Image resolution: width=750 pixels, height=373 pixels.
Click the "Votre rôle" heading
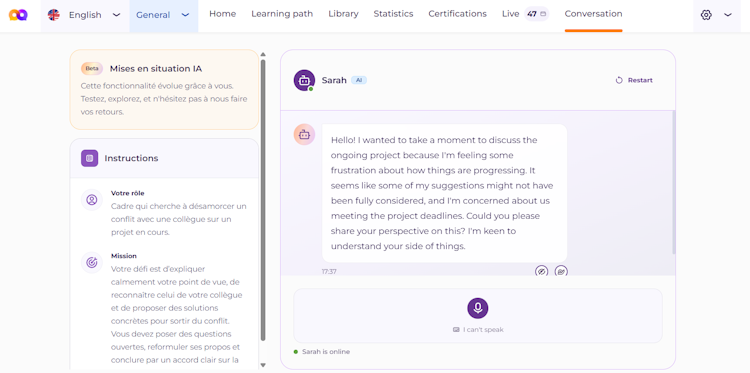click(x=128, y=193)
